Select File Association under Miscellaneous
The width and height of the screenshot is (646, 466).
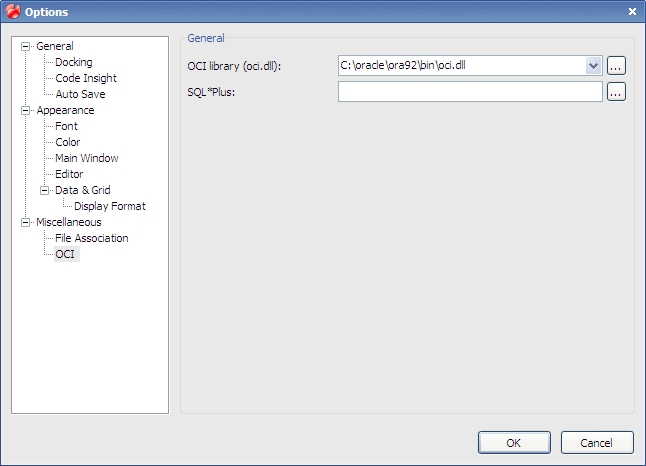(x=91, y=238)
